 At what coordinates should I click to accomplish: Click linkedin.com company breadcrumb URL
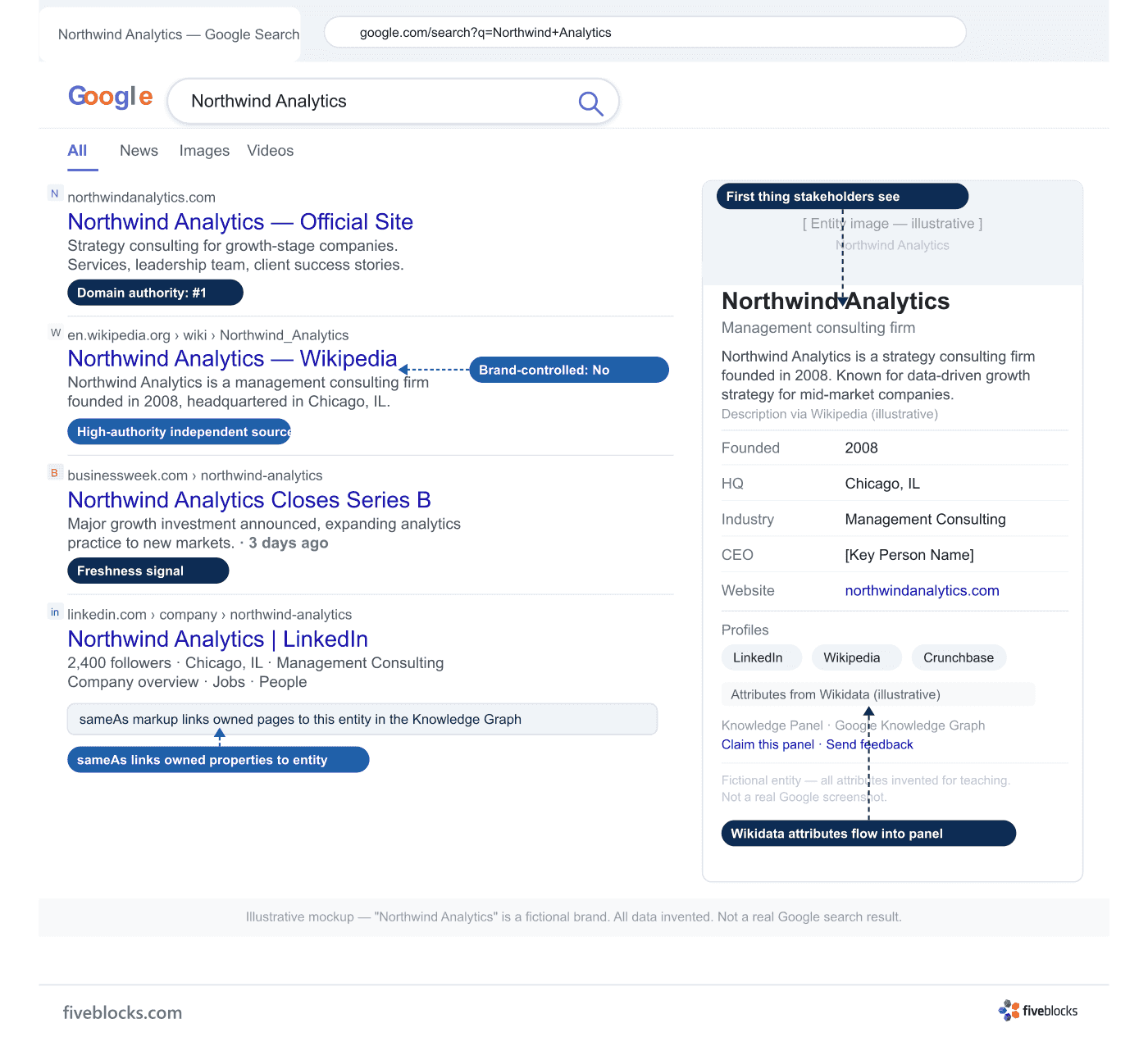click(x=210, y=615)
